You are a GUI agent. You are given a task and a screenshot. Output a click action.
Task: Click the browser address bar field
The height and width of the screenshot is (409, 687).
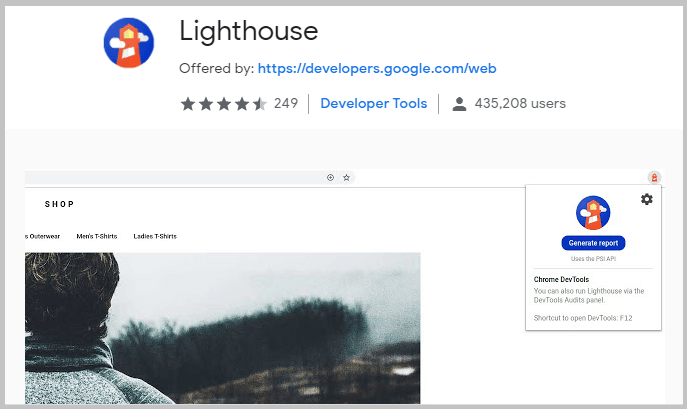190,178
